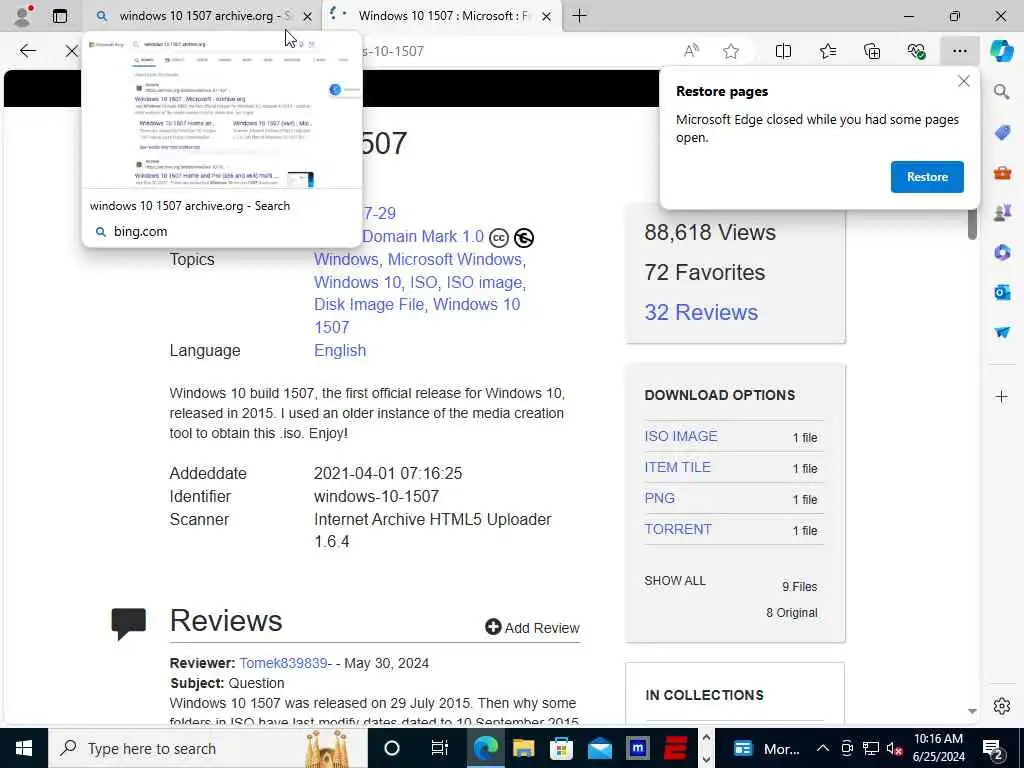1024x768 pixels.
Task: Click the Restore button
Action: click(x=927, y=177)
